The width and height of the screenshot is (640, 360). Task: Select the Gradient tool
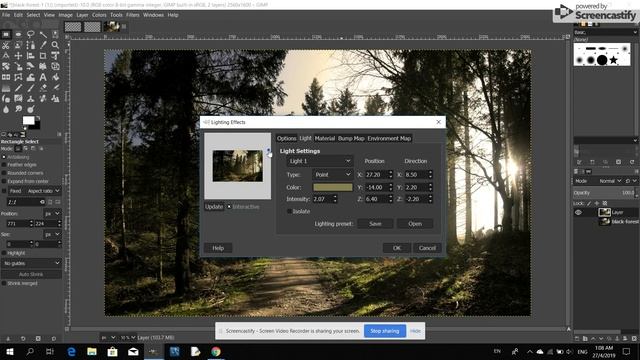tap(6, 88)
